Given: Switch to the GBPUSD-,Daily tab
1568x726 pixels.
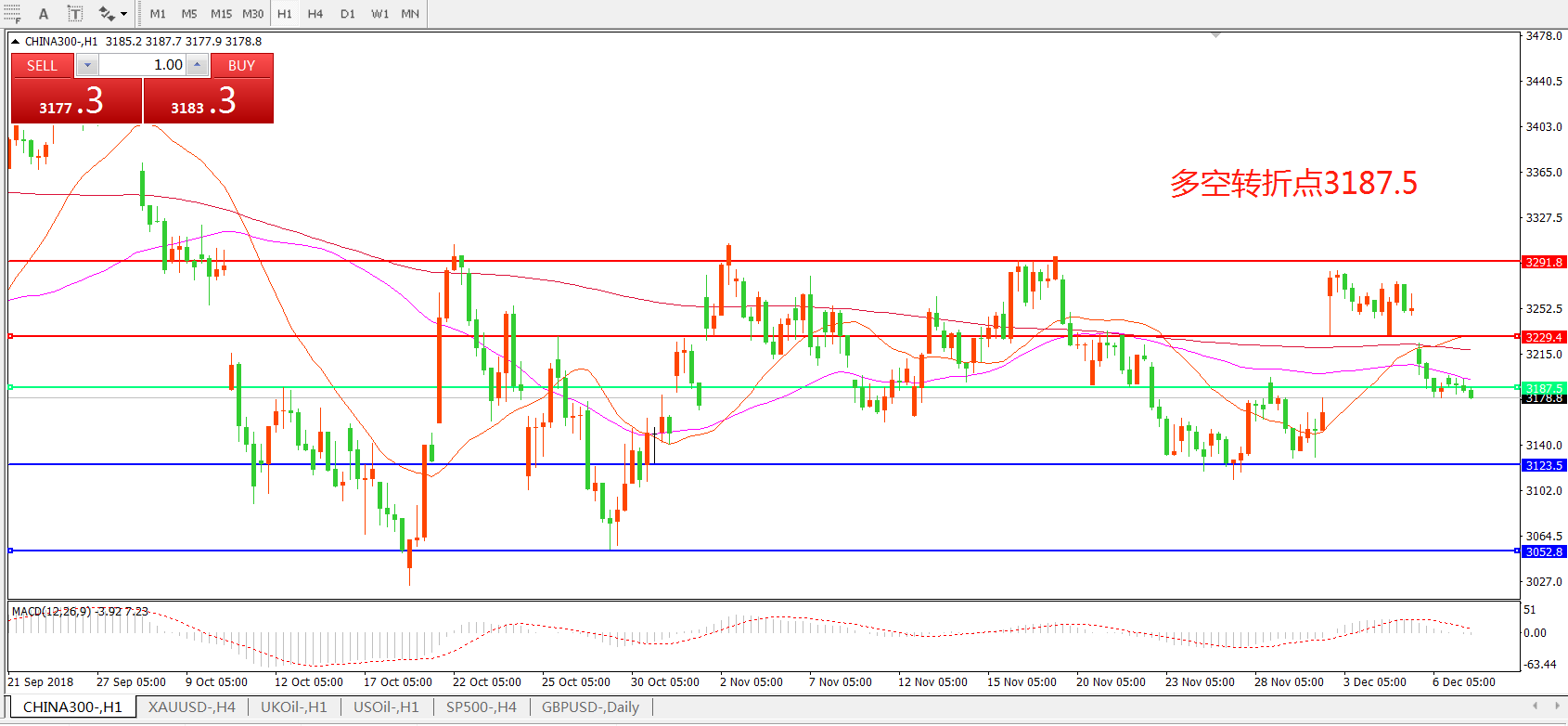Looking at the screenshot, I should 590,707.
